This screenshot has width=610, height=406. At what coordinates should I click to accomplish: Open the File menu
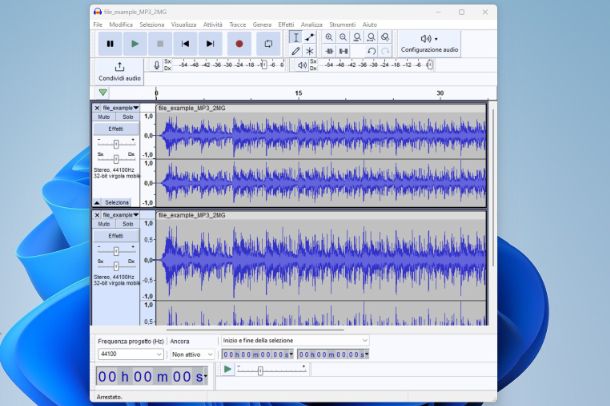tap(98, 24)
